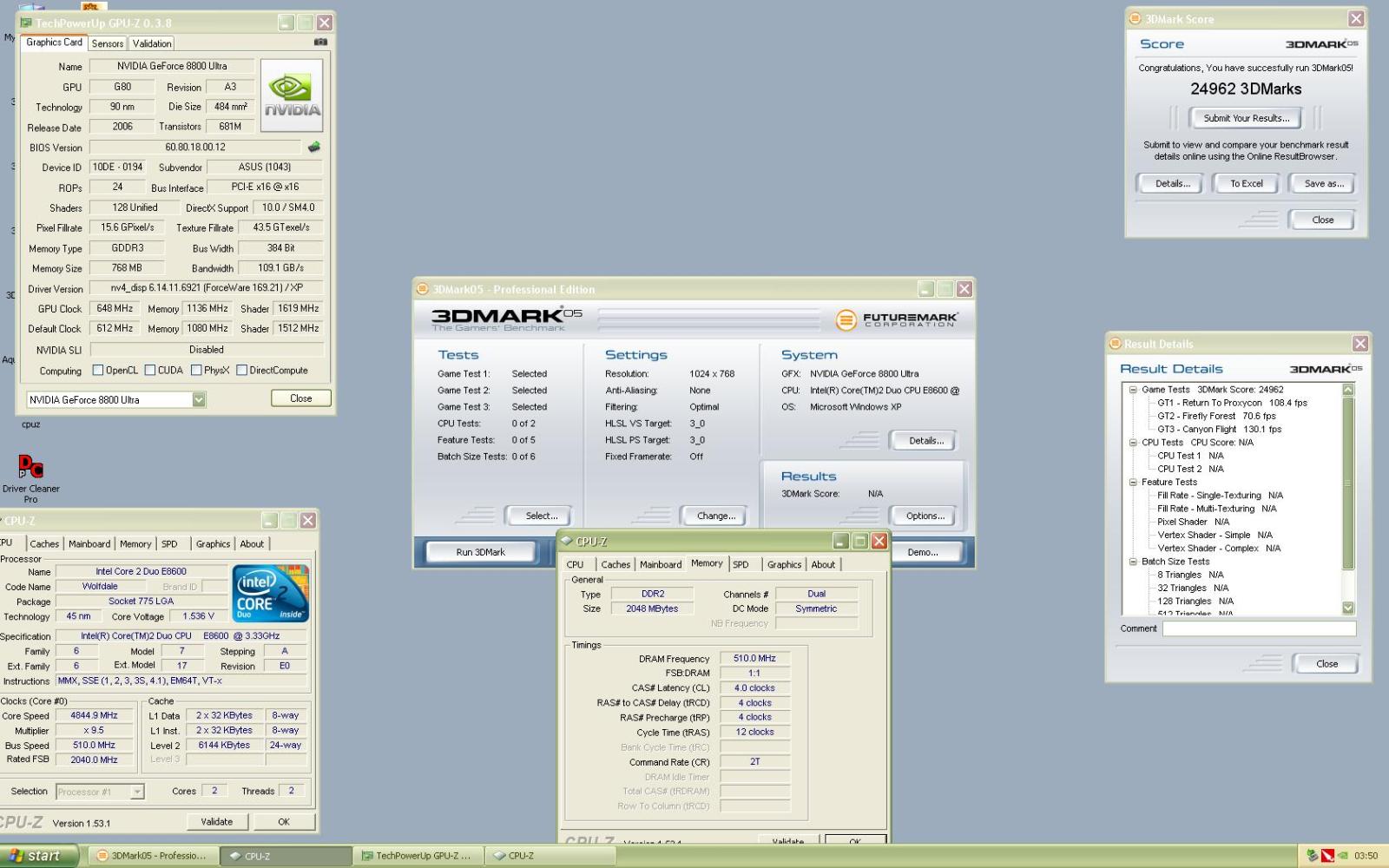Click the TechPowerUp GPU-Z taskbar button

pos(417,856)
